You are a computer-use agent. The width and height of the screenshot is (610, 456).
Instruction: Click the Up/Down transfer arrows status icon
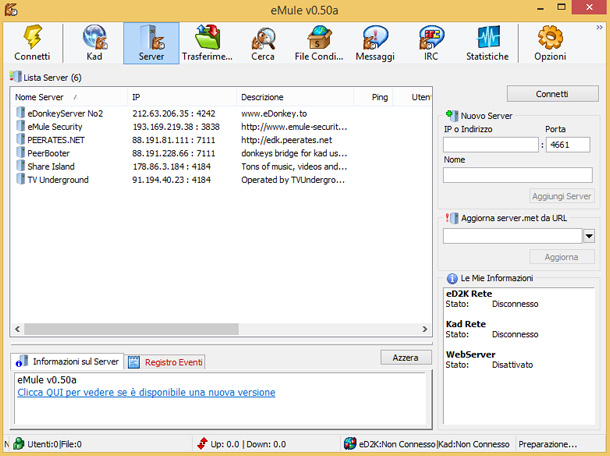click(202, 444)
